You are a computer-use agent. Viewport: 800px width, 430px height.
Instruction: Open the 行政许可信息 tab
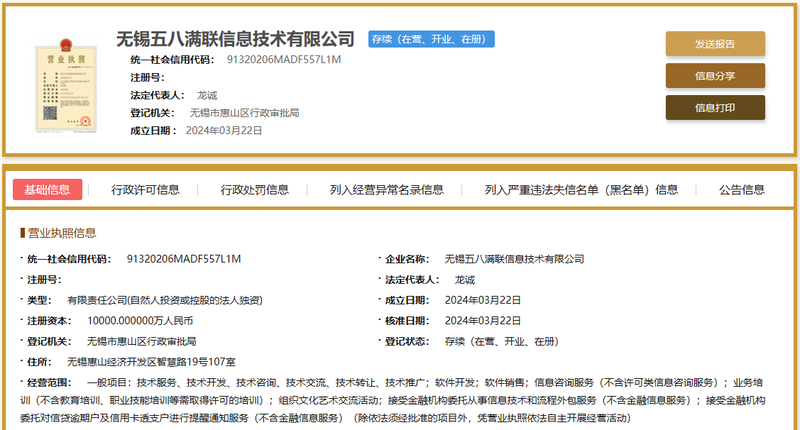(x=145, y=190)
